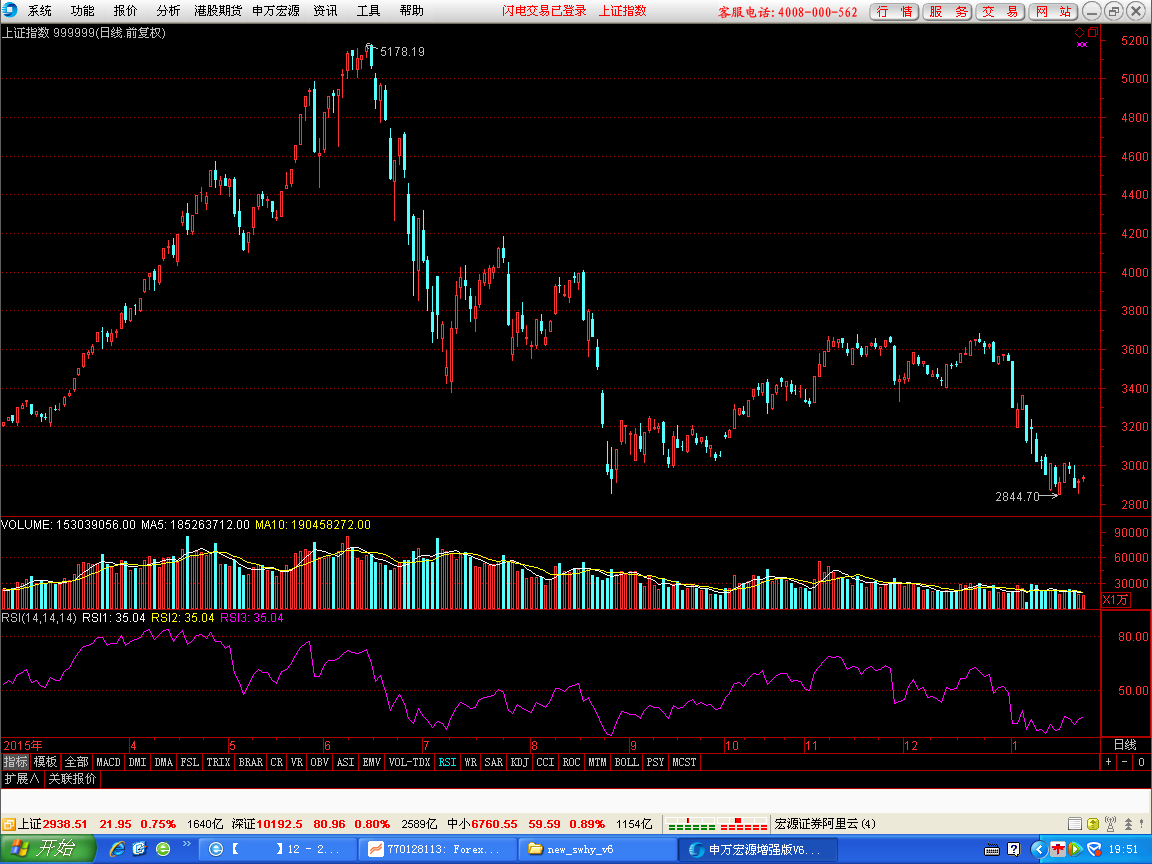Click the 服务 button at top right

[x=947, y=11]
